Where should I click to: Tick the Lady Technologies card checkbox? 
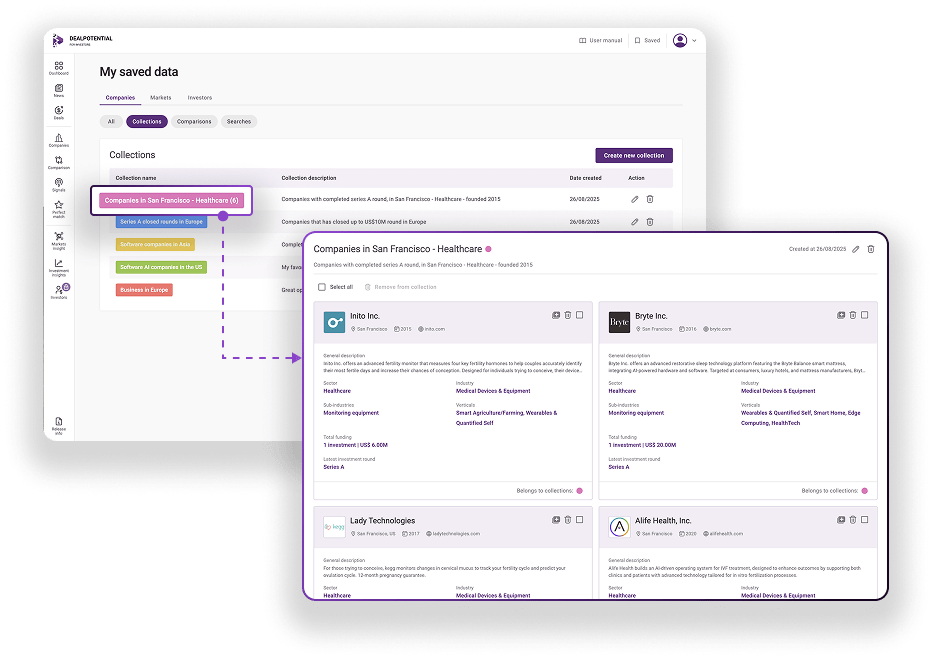pos(580,519)
